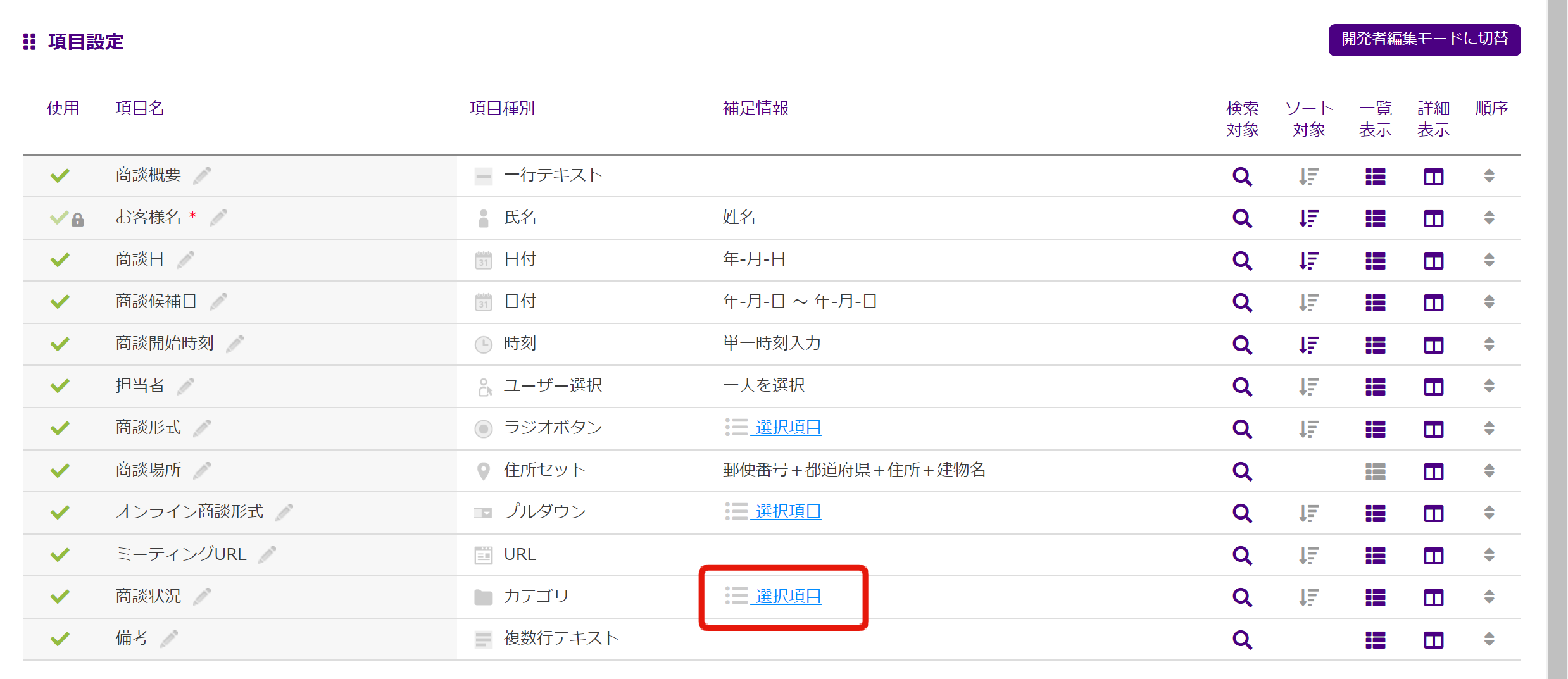Click the order arrows for 商談場所
This screenshot has height=679, width=1568.
tap(1490, 470)
